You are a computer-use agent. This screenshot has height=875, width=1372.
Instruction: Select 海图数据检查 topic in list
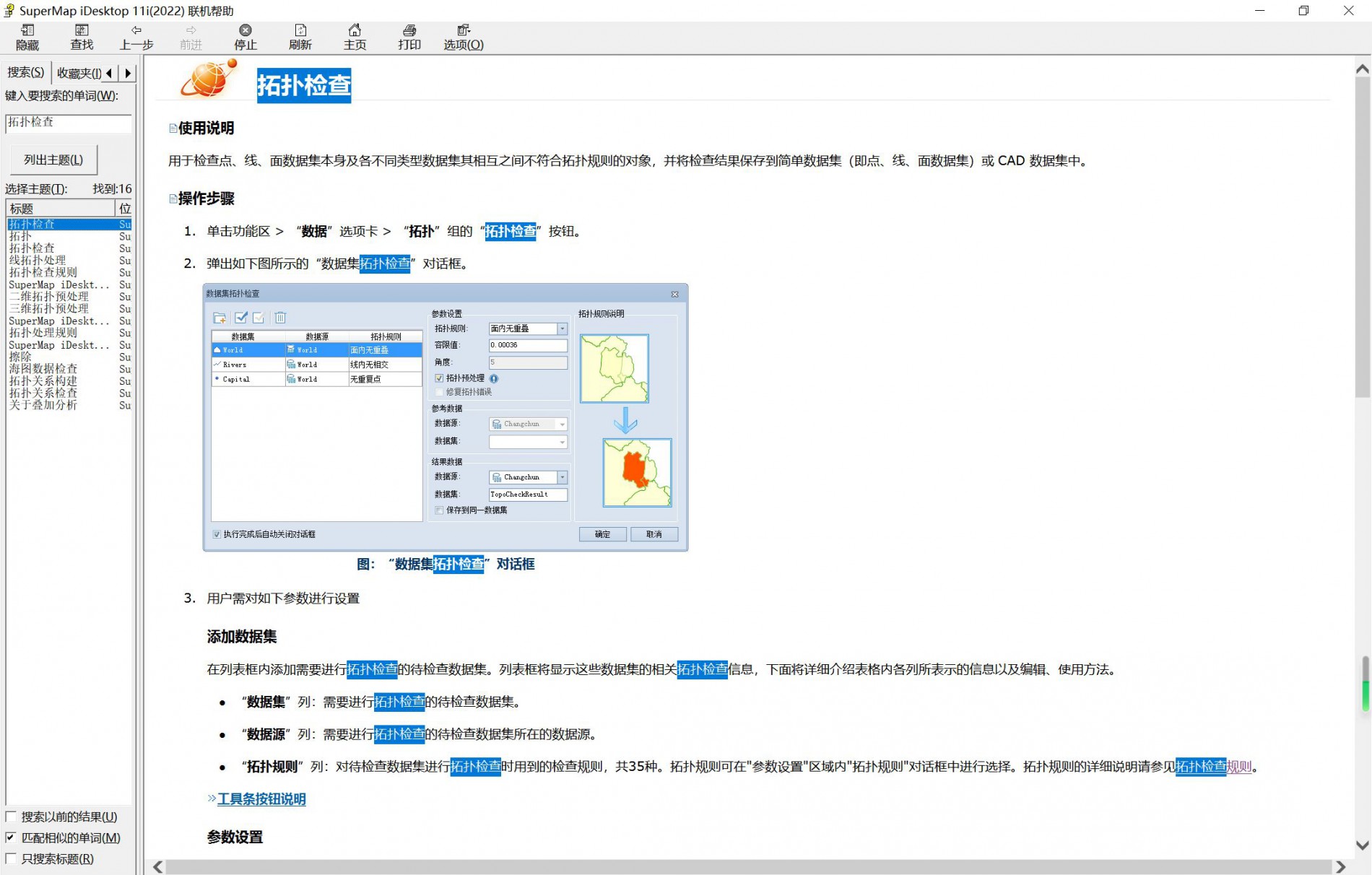(x=43, y=369)
